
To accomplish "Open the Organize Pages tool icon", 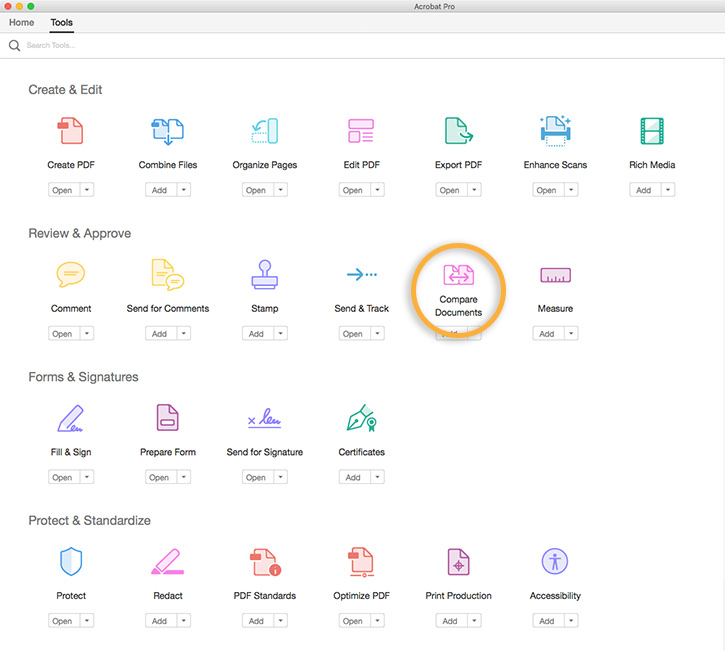I will pos(264,131).
